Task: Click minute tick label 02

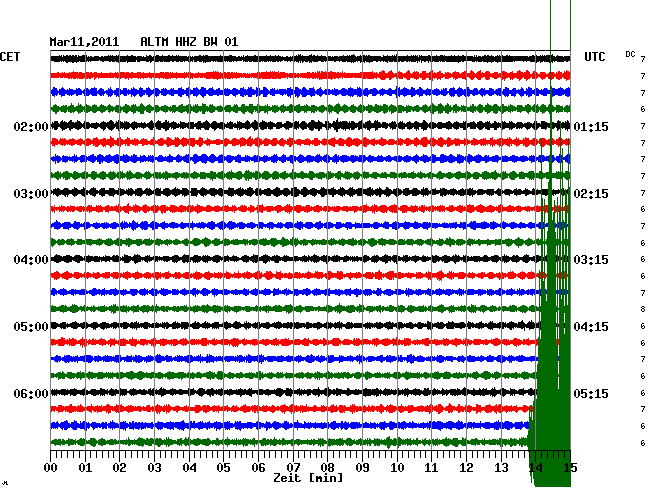Action: pos(119,468)
